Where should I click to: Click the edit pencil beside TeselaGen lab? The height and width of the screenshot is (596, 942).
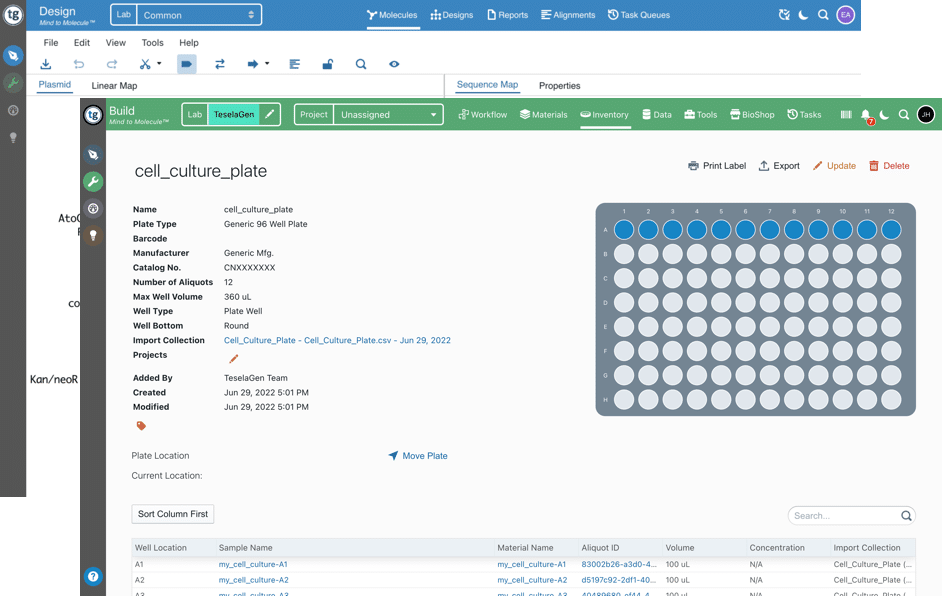[x=270, y=115]
